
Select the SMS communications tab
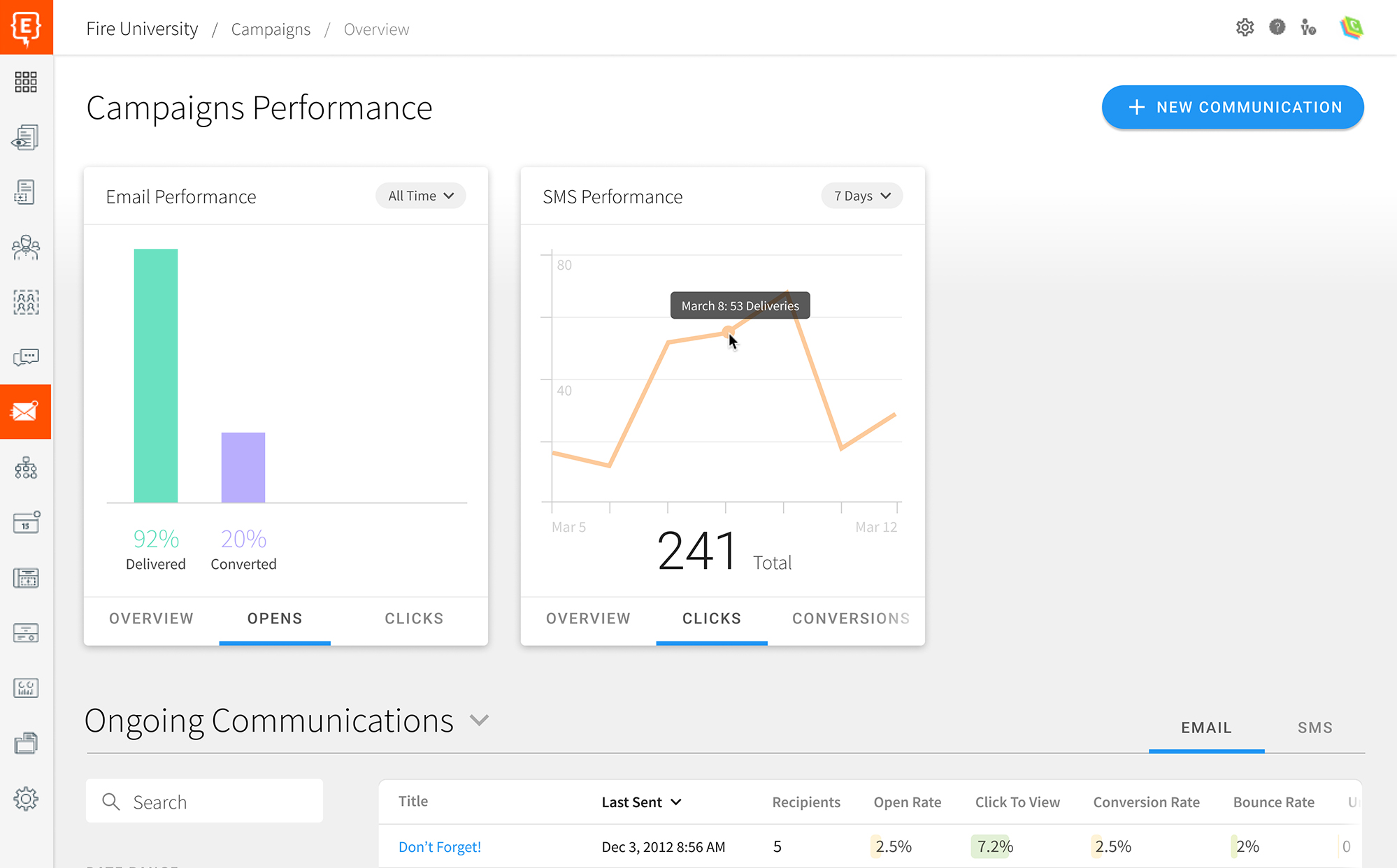click(x=1314, y=728)
